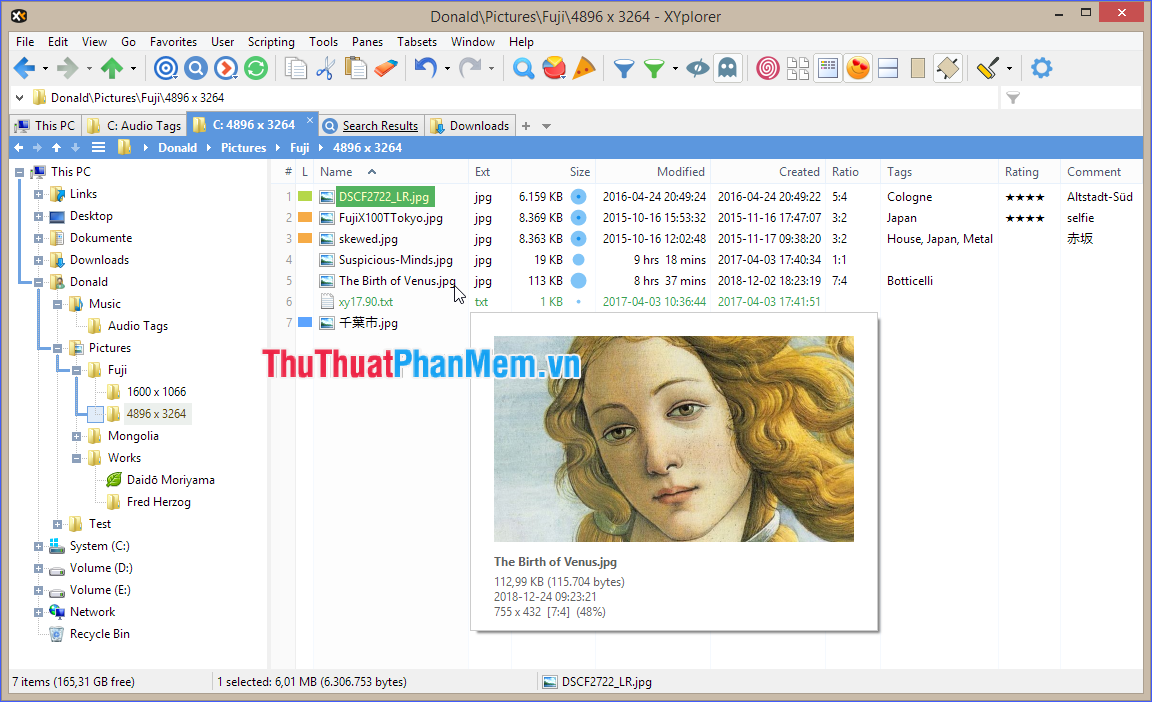Add a new tab with plus button
The height and width of the screenshot is (702, 1152).
(526, 126)
